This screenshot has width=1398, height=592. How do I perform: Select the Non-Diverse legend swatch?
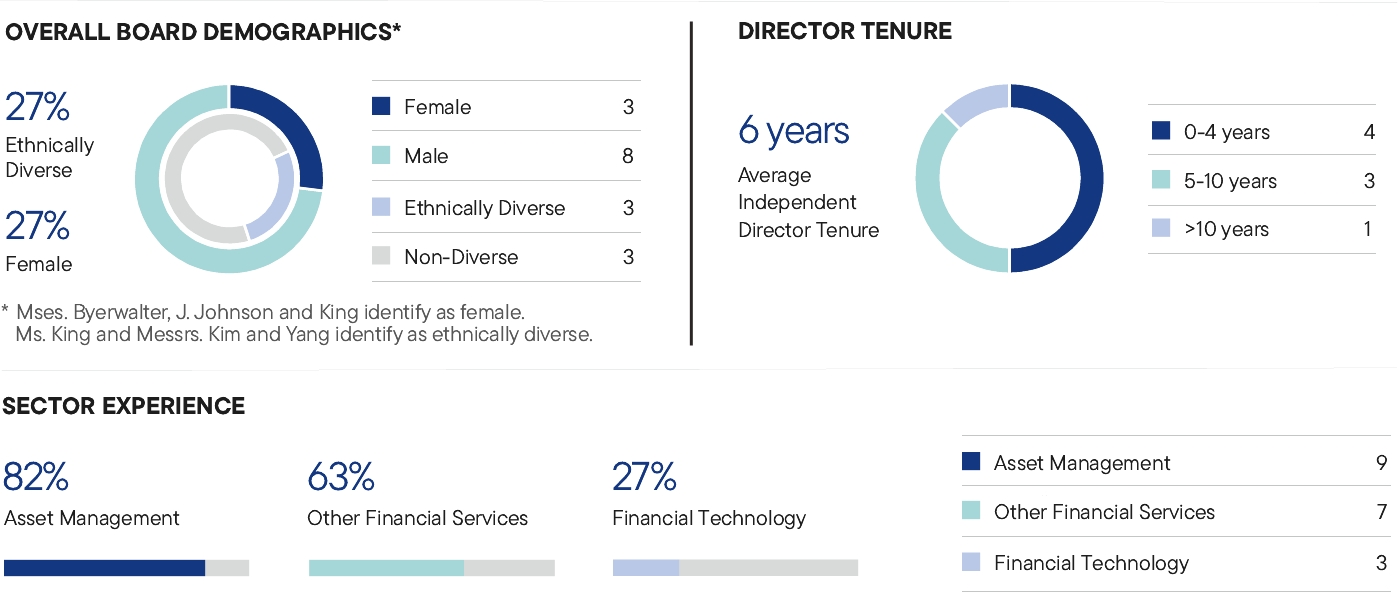[x=381, y=257]
